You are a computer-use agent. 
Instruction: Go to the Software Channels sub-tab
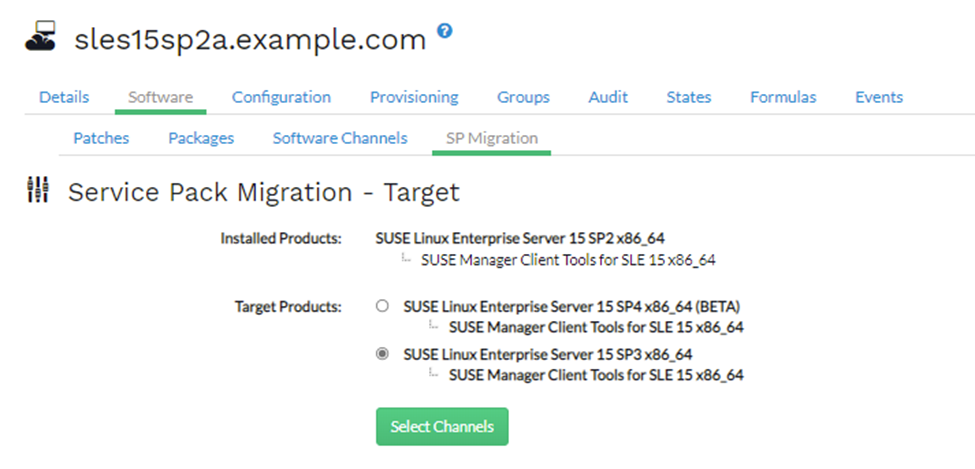tap(340, 138)
